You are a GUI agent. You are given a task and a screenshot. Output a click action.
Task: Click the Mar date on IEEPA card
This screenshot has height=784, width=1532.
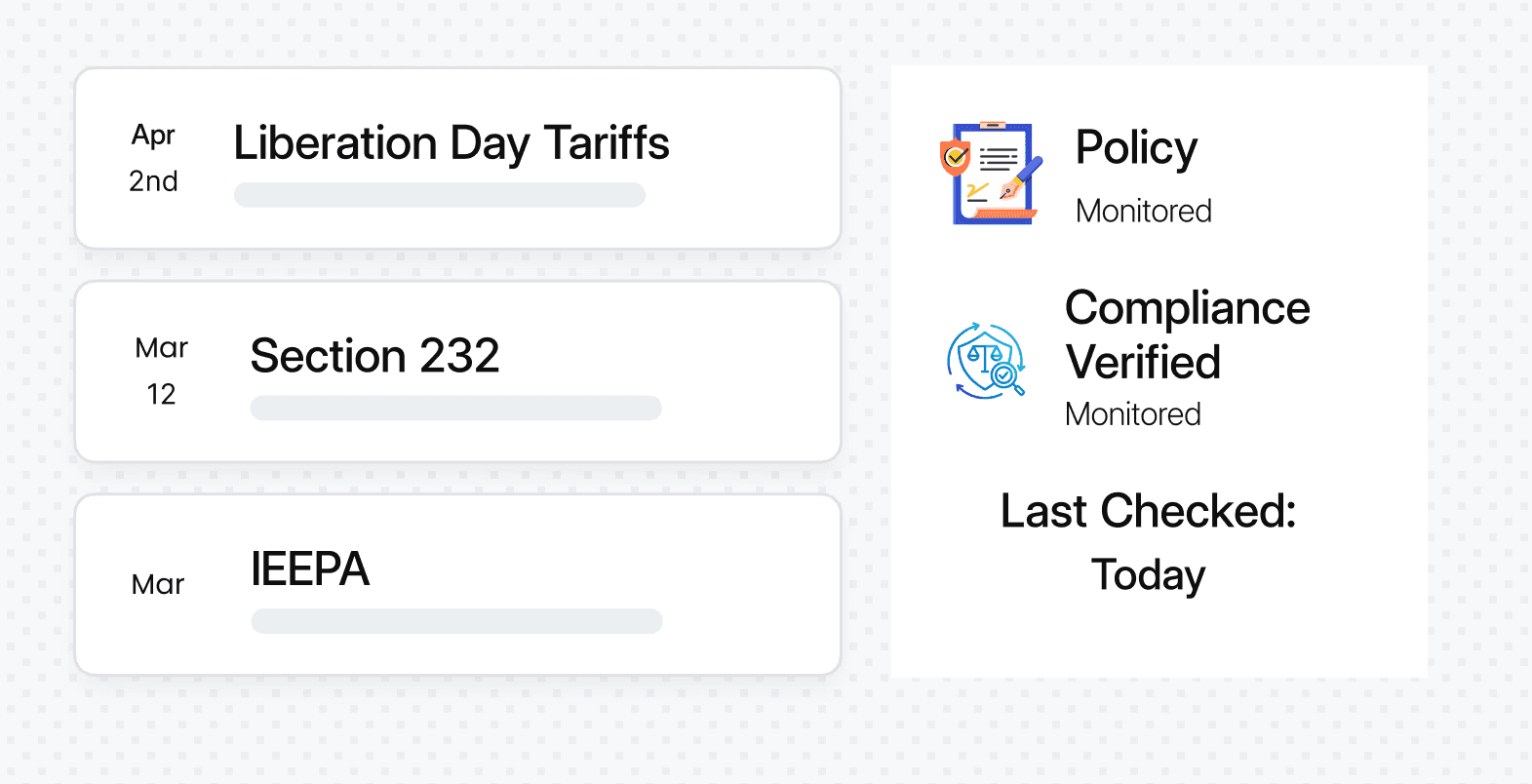158,584
